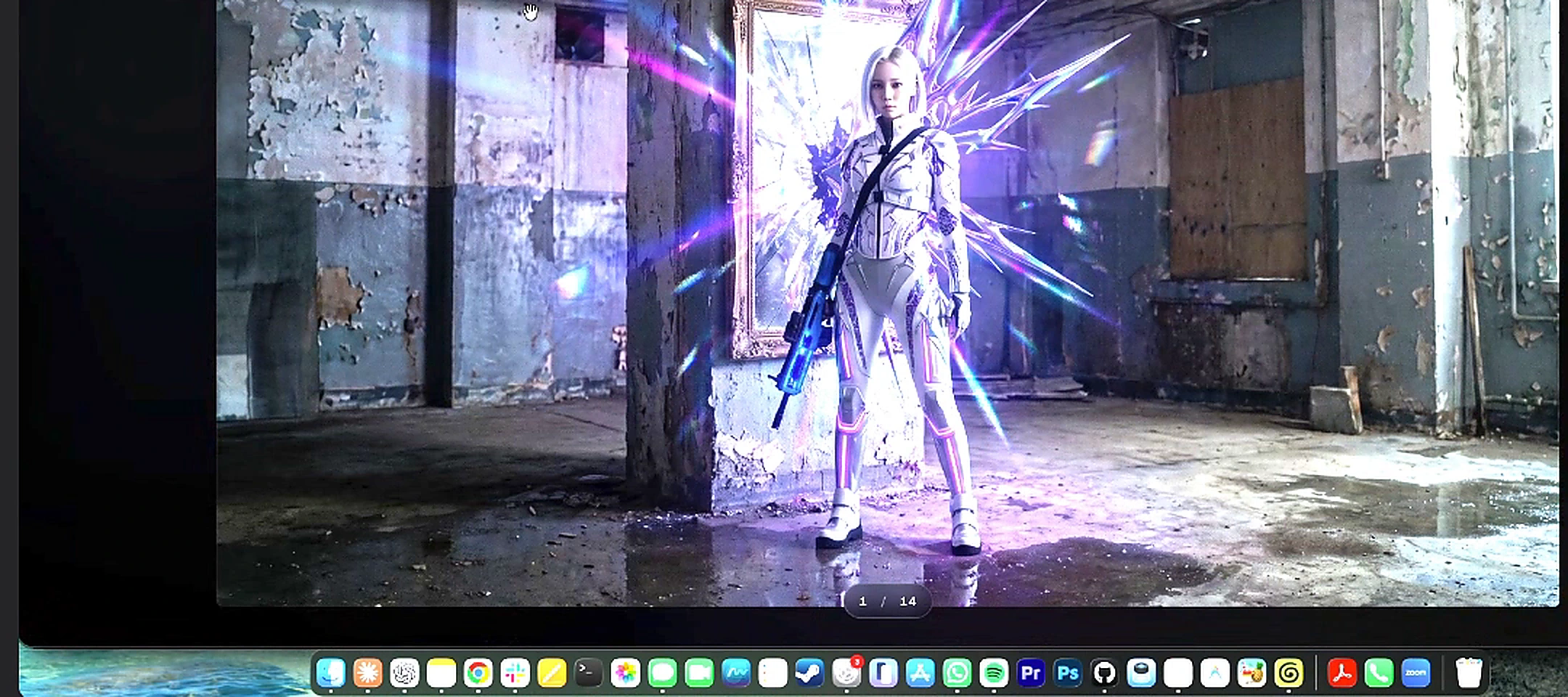Click the displayed sci-fi character image
The height and width of the screenshot is (697, 1568).
point(887,301)
